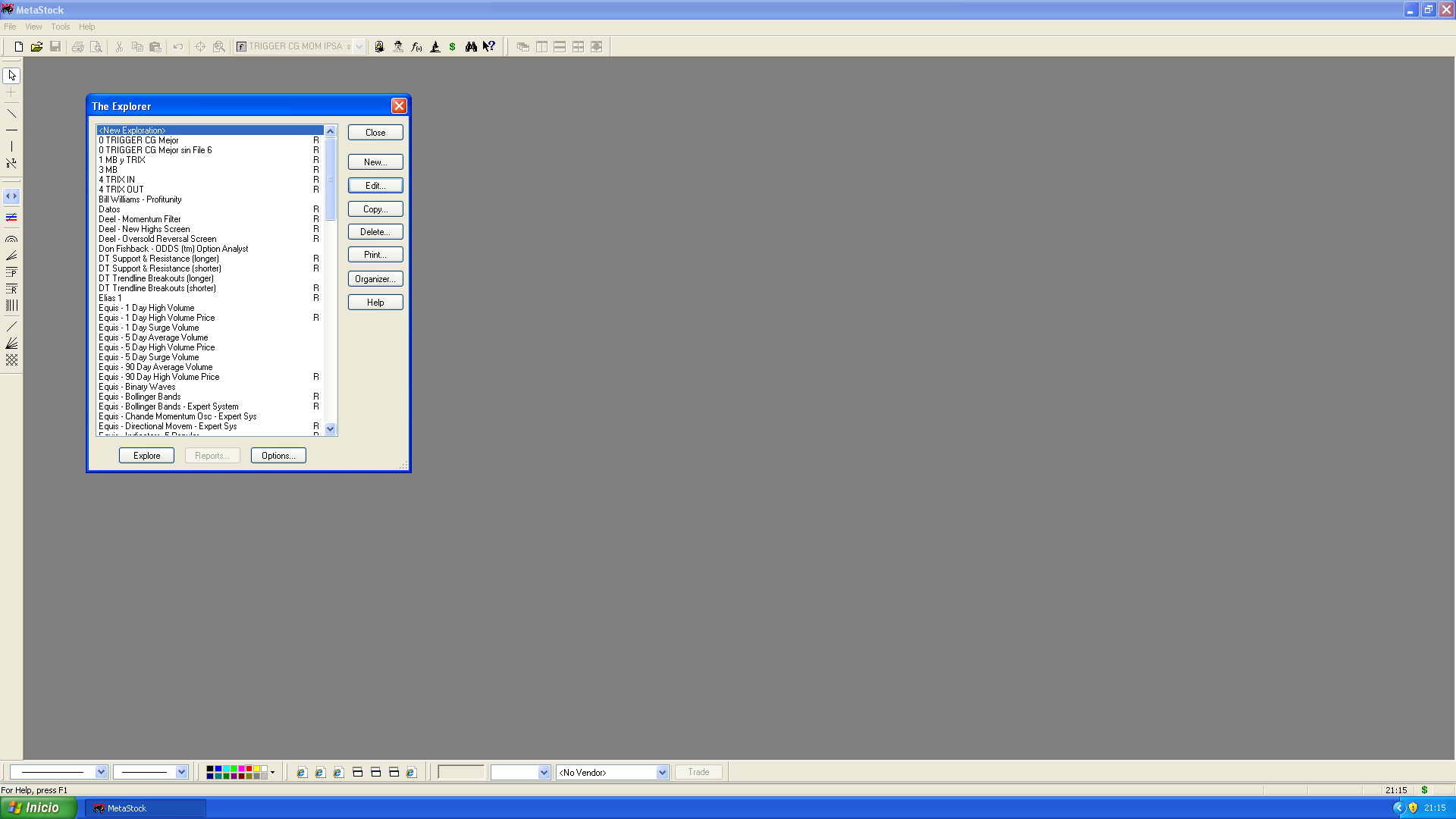
Task: Click the Fibonacci arcs tool in left toolbar
Action: point(11,239)
